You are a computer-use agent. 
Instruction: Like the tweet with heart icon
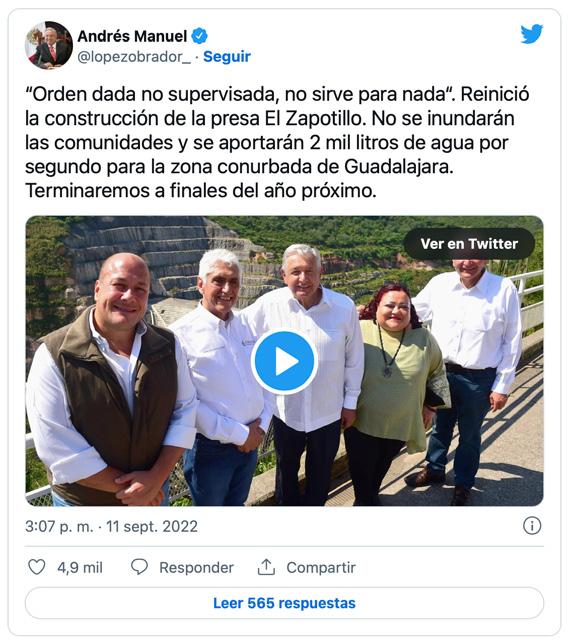click(36, 567)
